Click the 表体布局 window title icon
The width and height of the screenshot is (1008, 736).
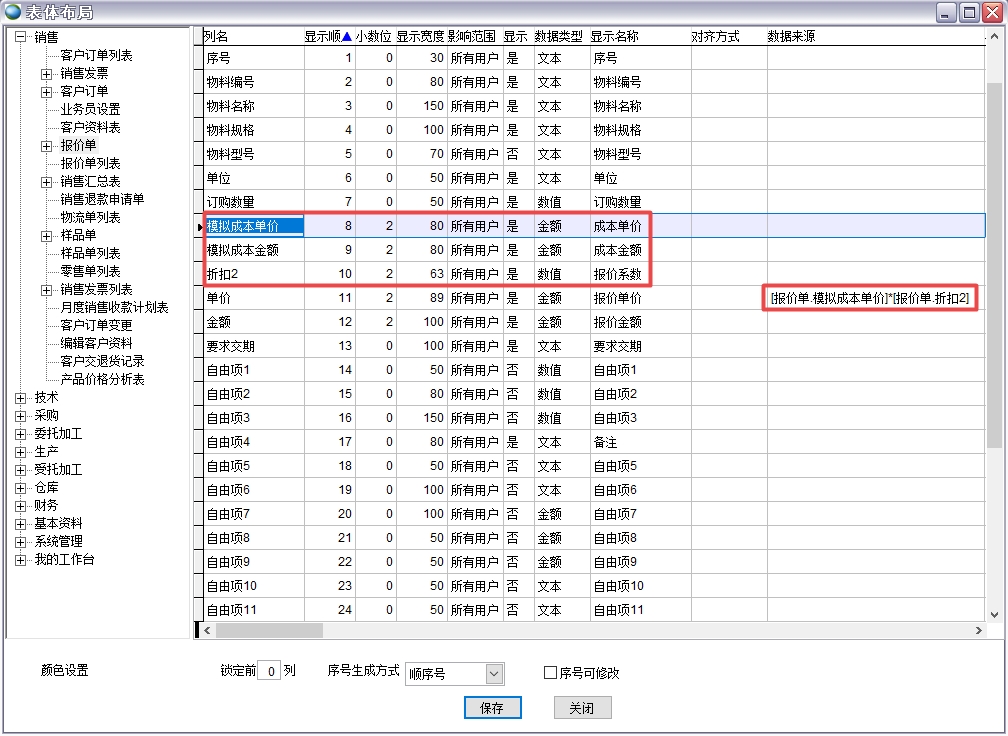pos(13,12)
